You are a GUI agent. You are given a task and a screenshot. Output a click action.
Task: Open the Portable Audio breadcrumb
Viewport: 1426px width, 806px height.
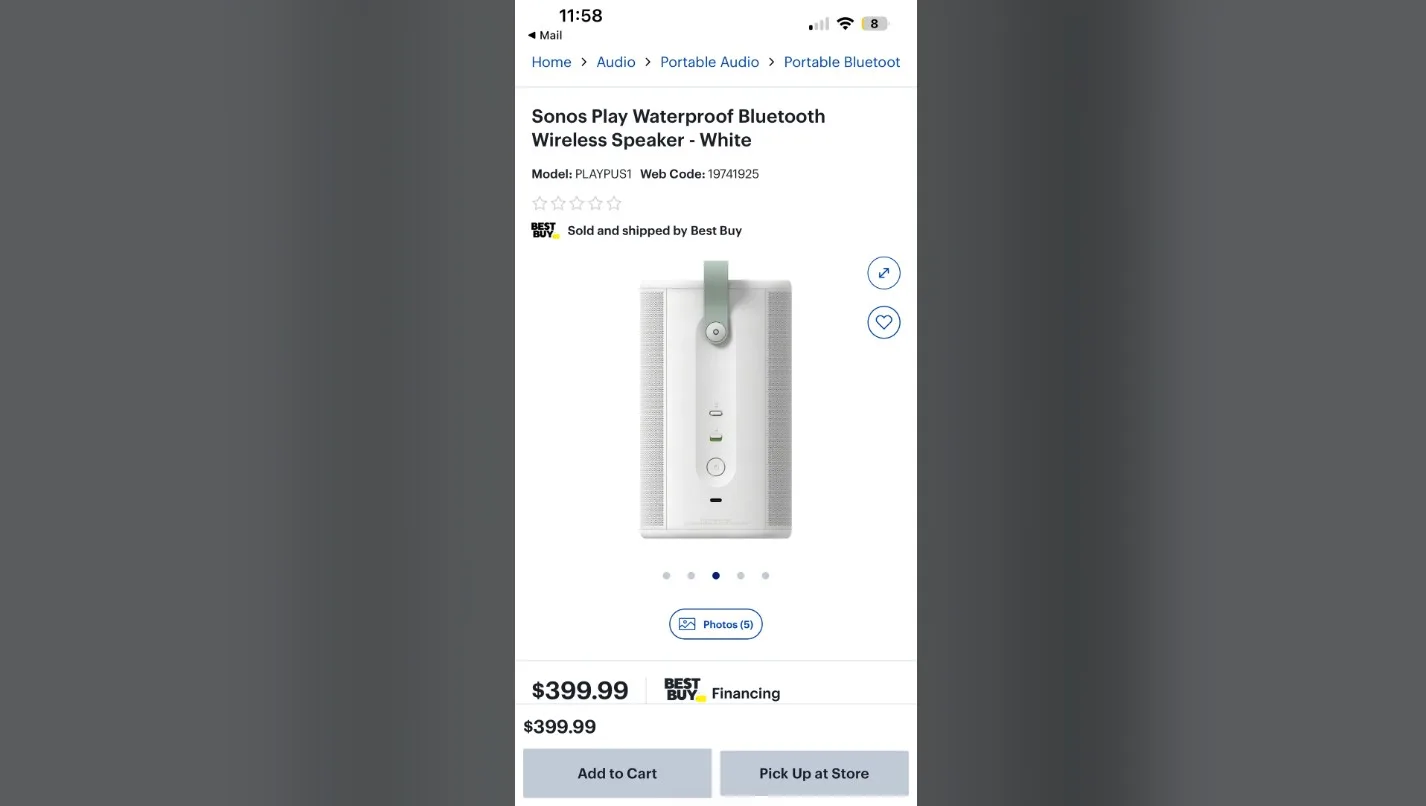click(x=709, y=62)
